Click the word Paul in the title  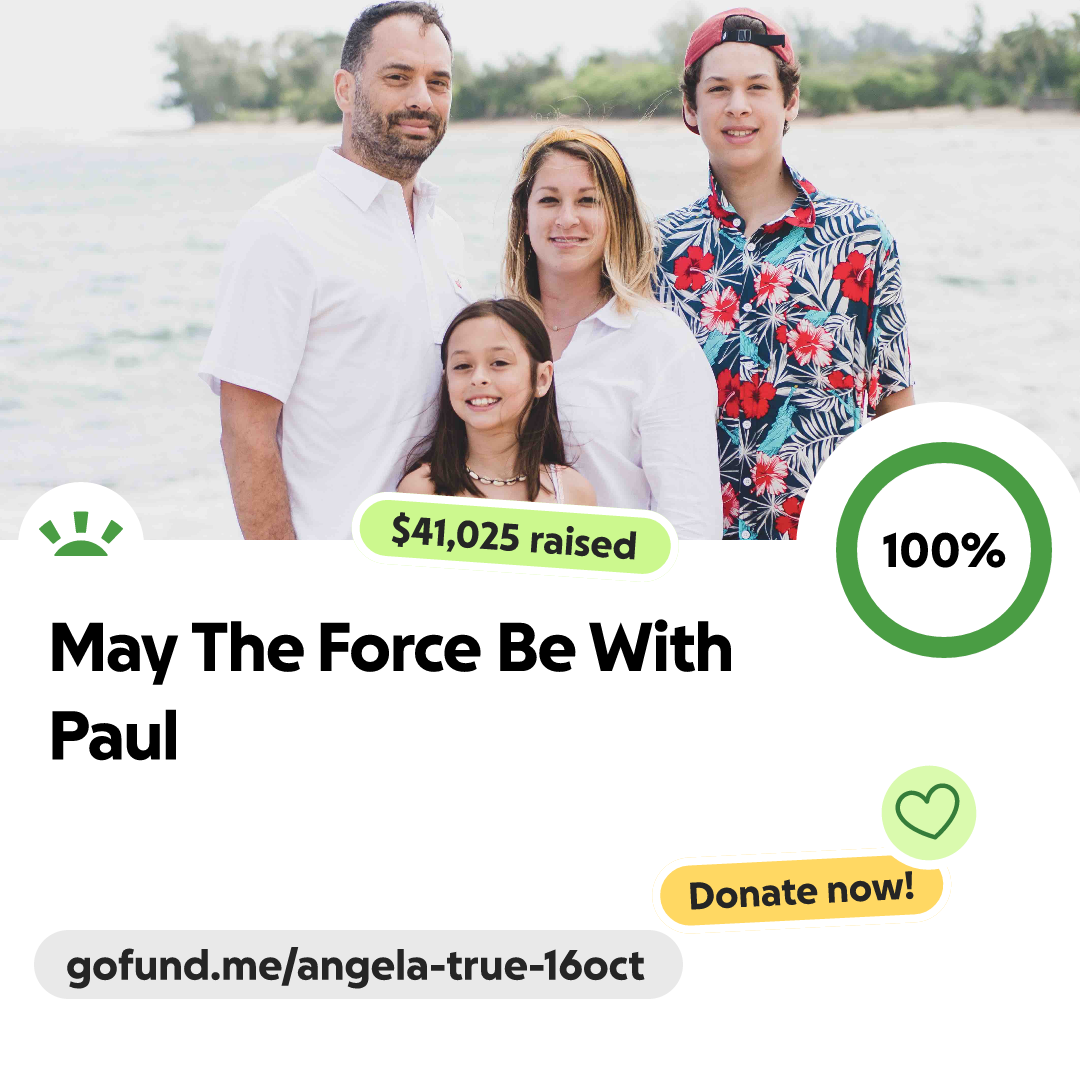114,736
